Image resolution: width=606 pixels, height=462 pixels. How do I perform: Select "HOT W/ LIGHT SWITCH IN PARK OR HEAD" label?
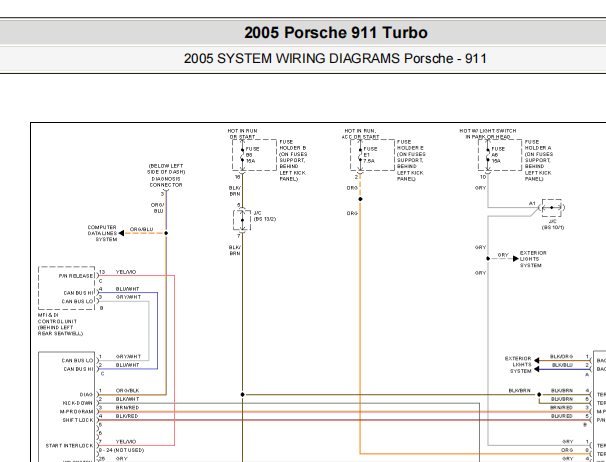(488, 134)
